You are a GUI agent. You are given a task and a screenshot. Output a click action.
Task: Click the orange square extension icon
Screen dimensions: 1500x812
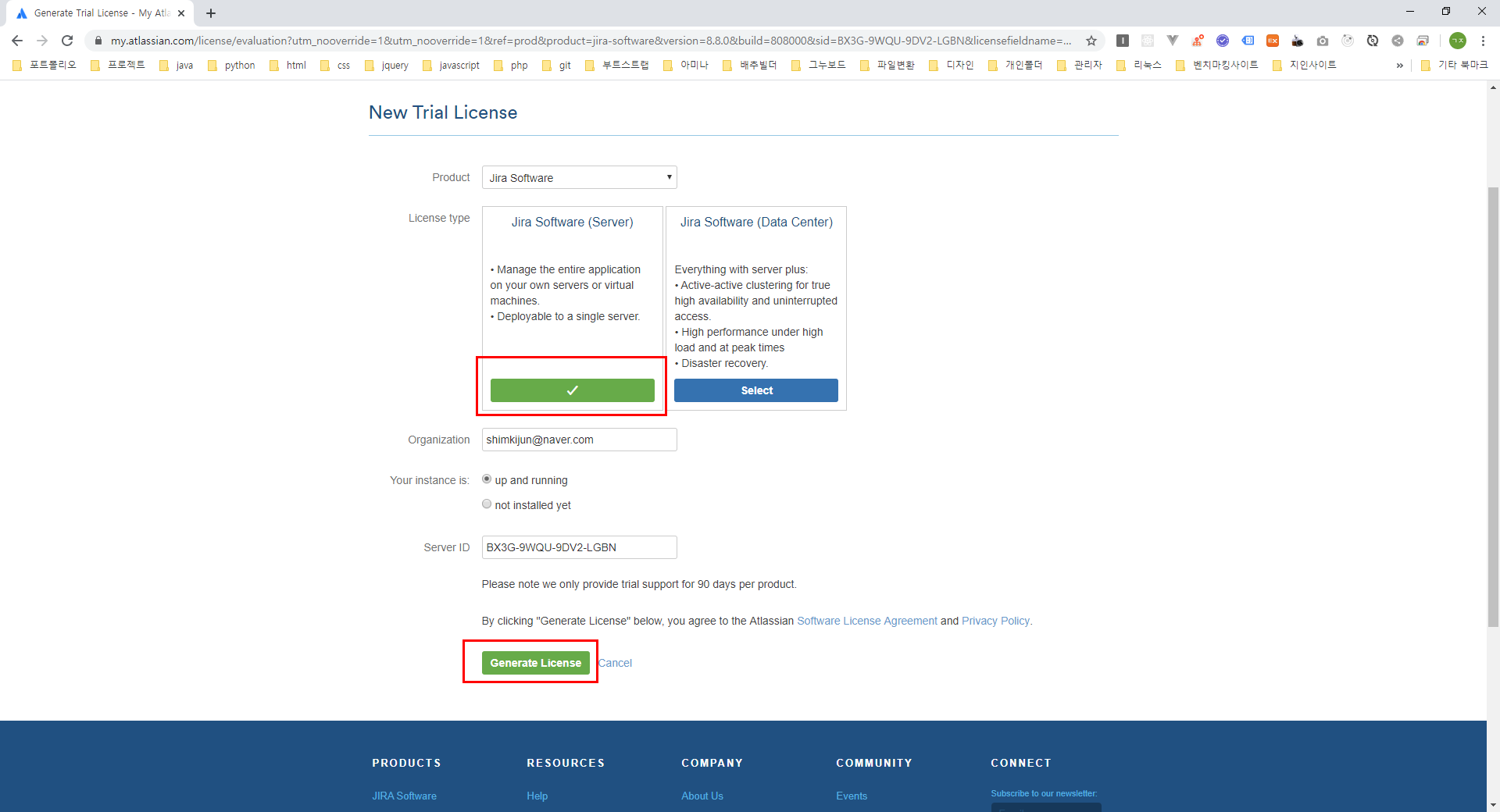pos(1272,41)
